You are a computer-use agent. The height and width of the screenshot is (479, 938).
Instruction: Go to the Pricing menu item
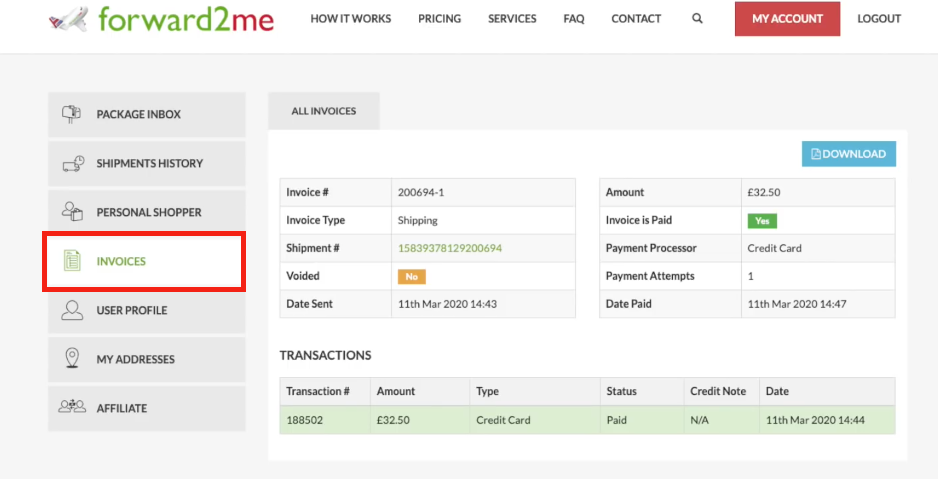coord(439,19)
